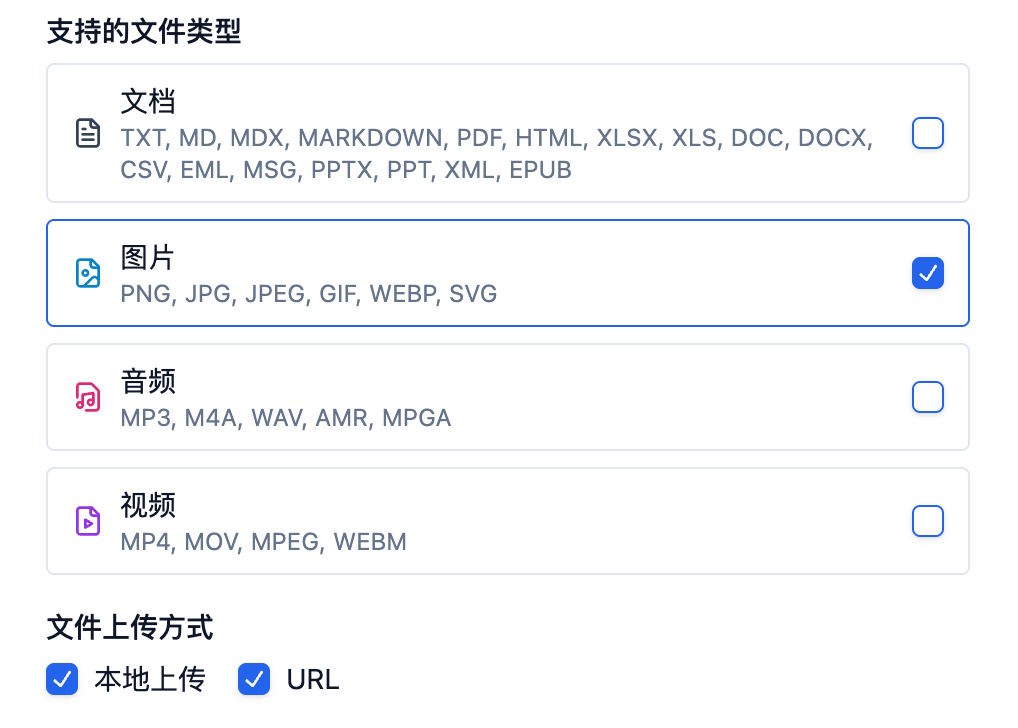Disable the 图片 checkbox

(928, 272)
